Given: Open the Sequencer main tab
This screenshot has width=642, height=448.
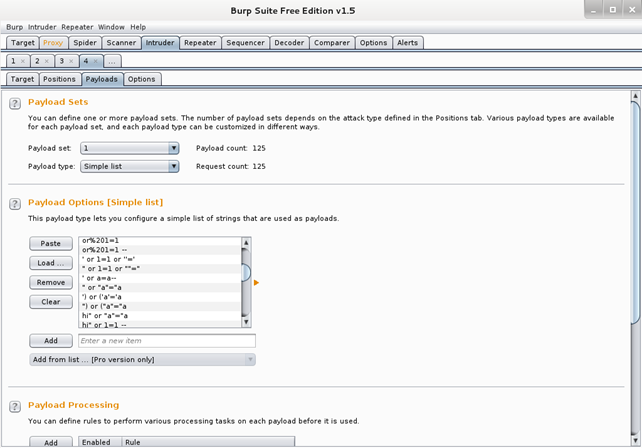Looking at the screenshot, I should (245, 43).
